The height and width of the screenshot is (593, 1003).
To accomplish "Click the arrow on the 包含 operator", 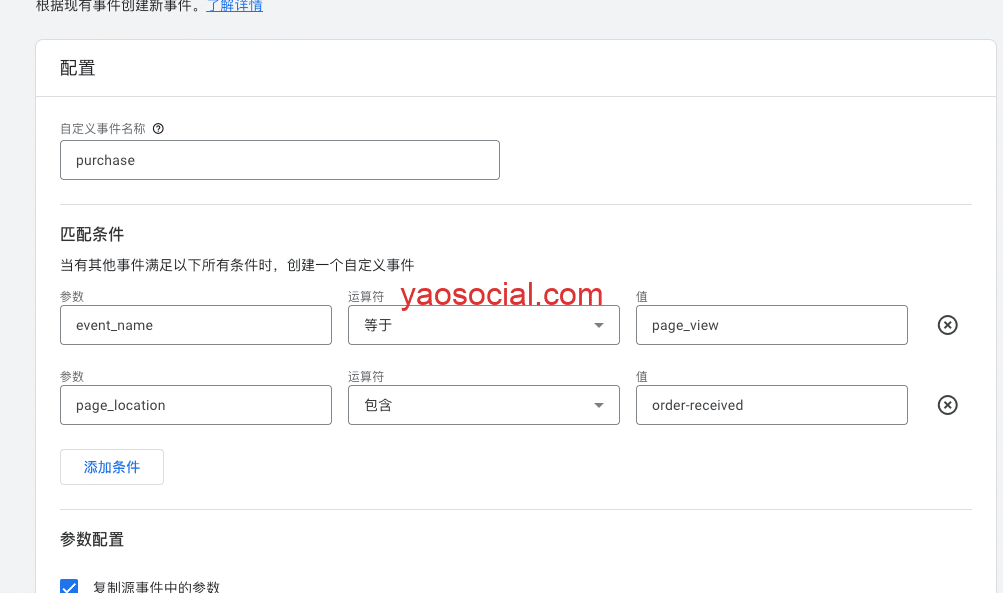I will click(599, 405).
